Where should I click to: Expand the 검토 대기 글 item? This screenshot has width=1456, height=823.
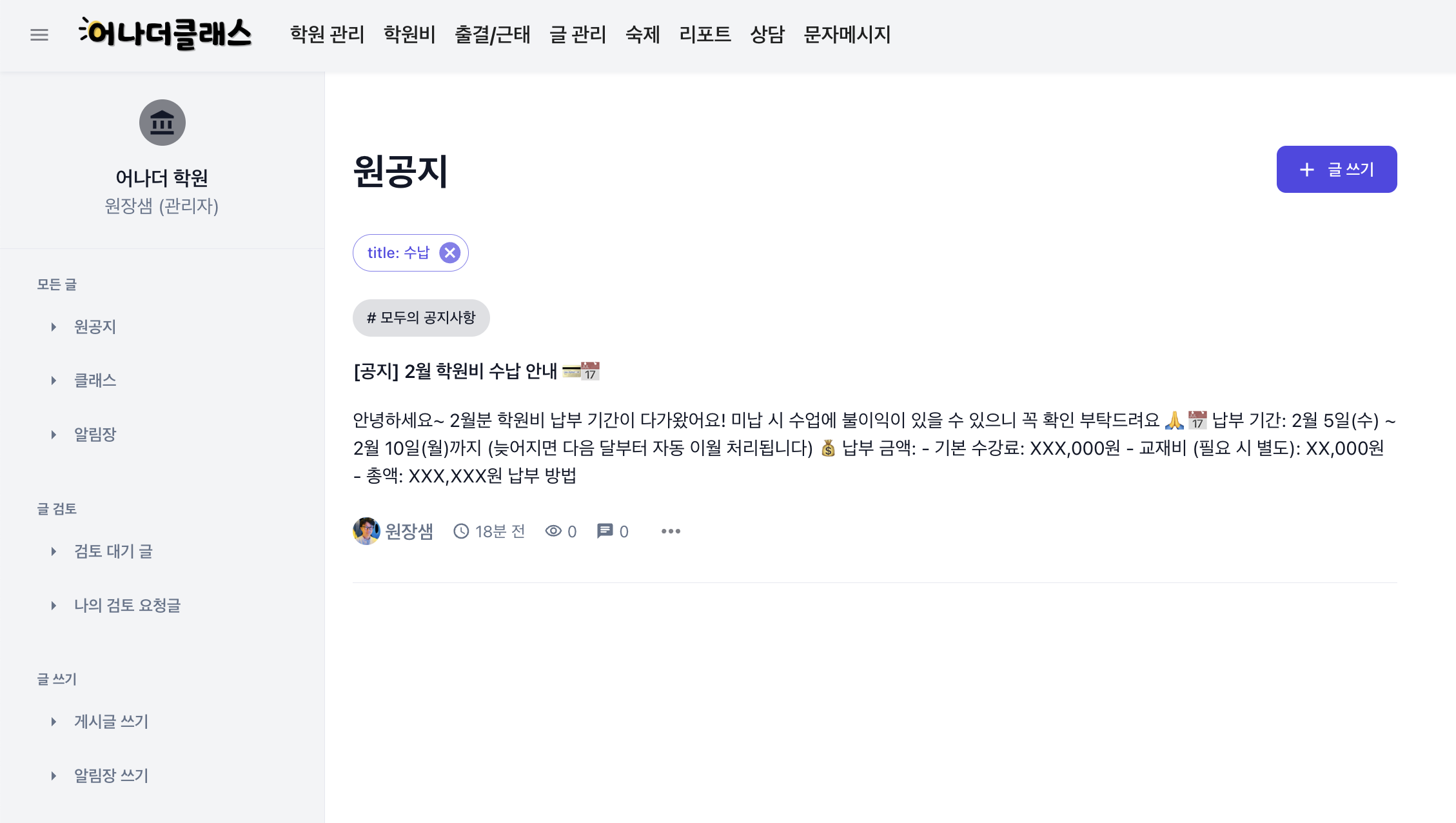click(x=54, y=551)
